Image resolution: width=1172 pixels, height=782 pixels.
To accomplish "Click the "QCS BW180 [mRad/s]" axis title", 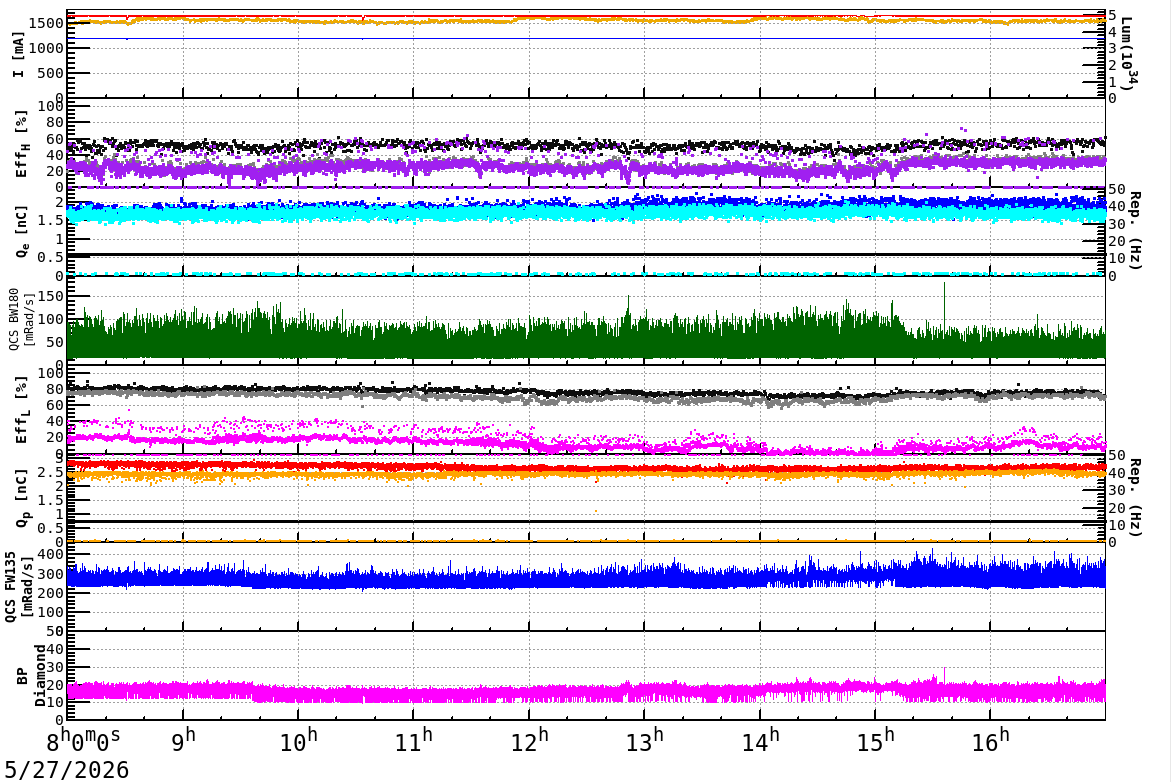I will [21, 319].
